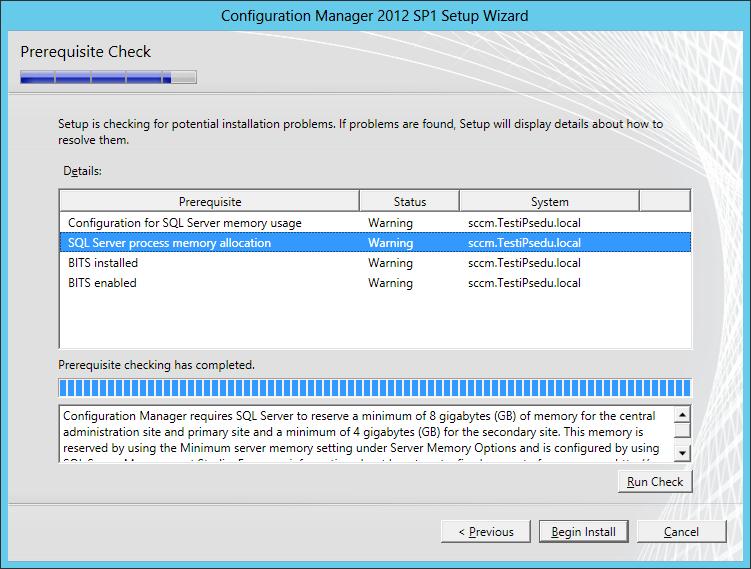Viewport: 751px width, 569px height.
Task: Select 'Configuration for SQL Server memory usage' row
Action: click(x=376, y=223)
